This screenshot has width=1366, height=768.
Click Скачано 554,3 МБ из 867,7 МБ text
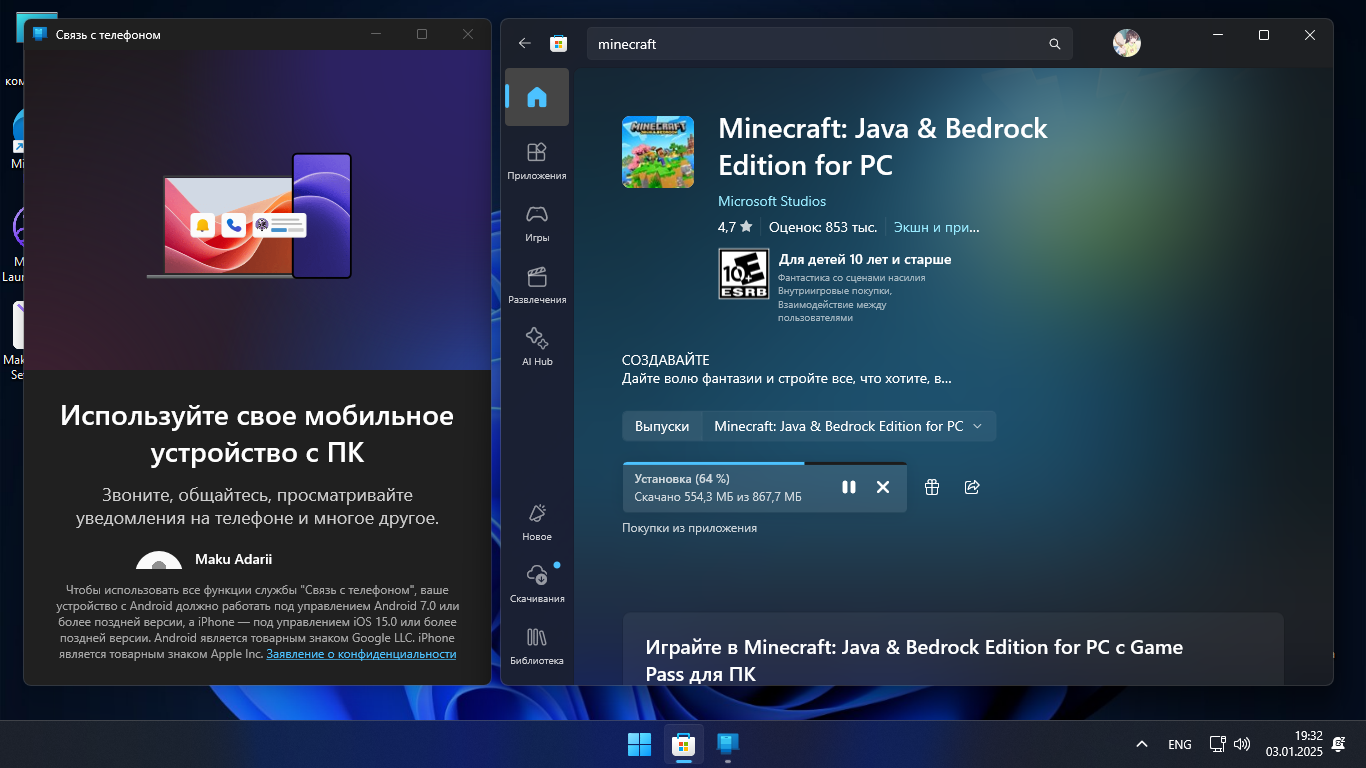718,497
